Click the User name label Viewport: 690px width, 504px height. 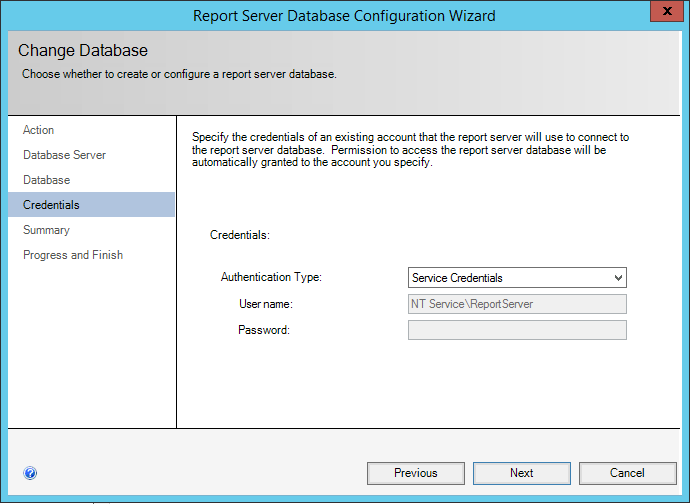coord(264,304)
